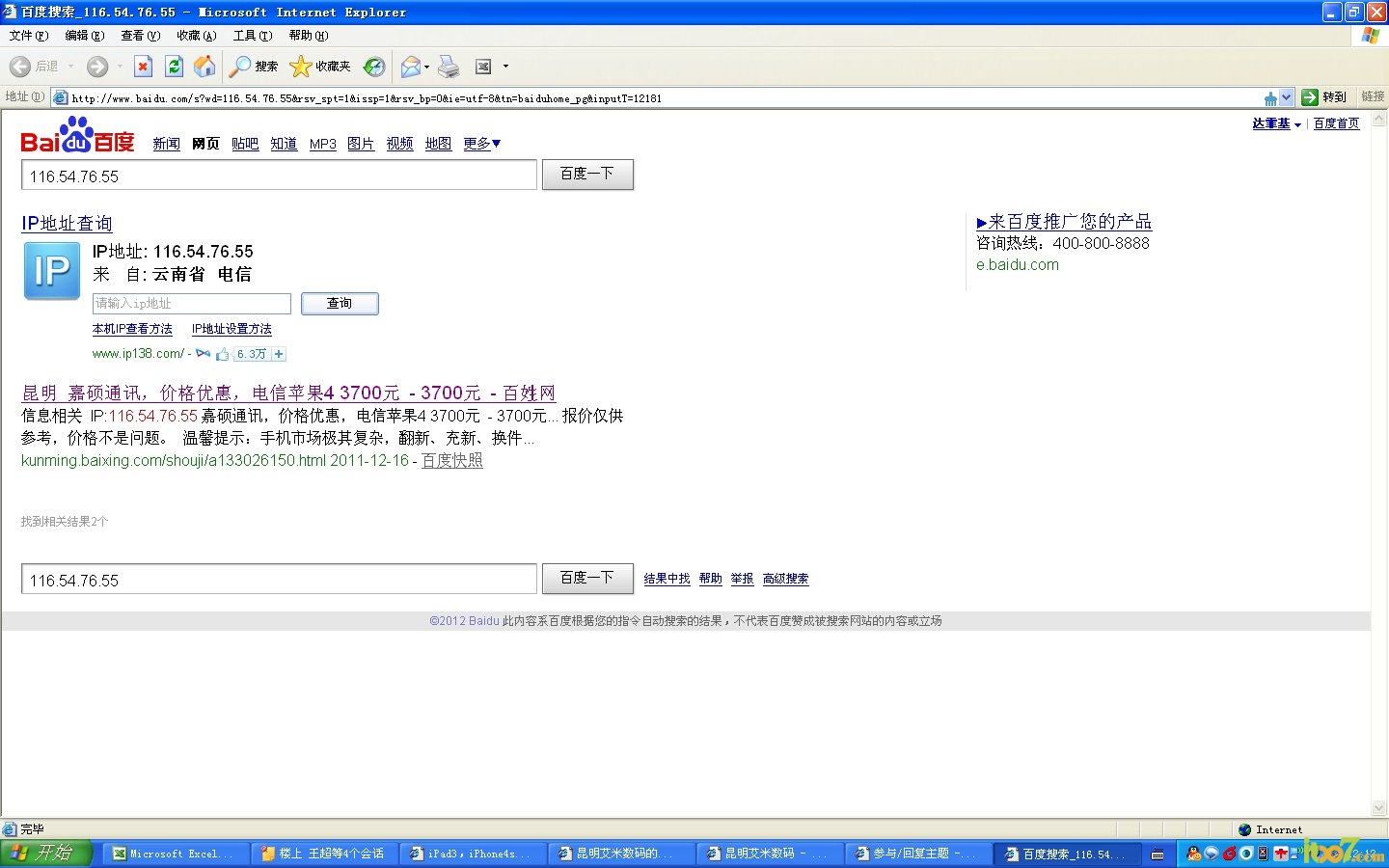The height and width of the screenshot is (868, 1389).
Task: Click the Edit page toolbar icon
Action: 483,67
